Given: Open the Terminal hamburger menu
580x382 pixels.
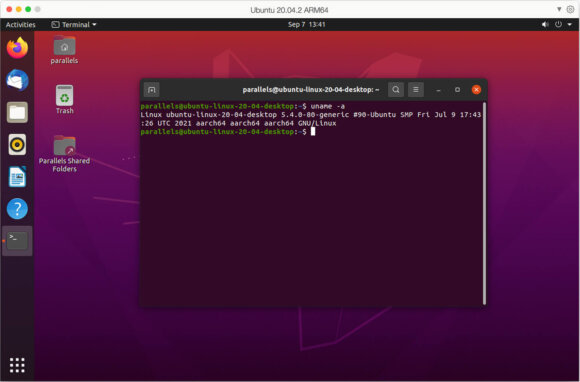Looking at the screenshot, I should click(x=416, y=89).
